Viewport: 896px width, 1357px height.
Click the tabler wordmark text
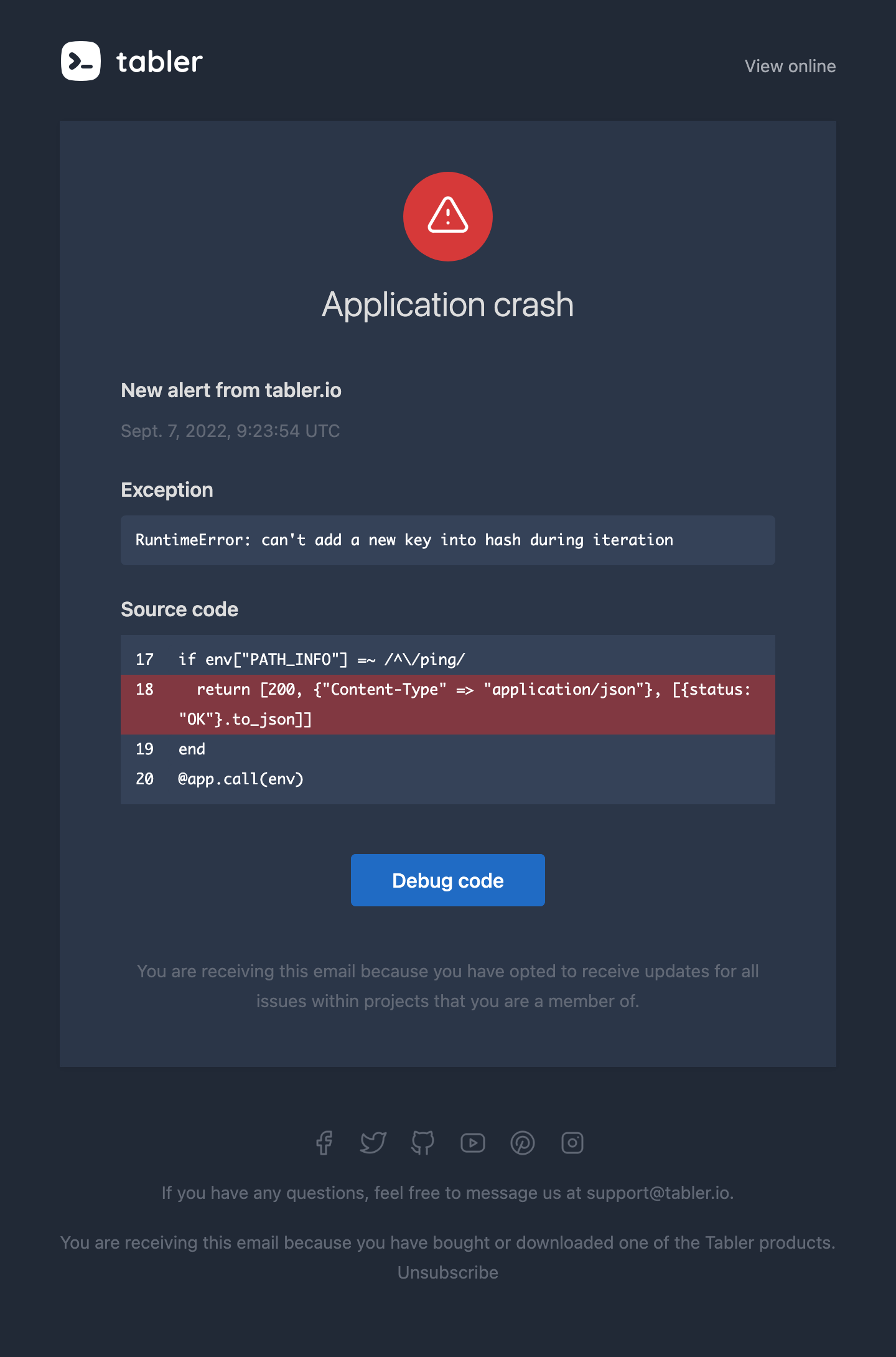point(160,62)
